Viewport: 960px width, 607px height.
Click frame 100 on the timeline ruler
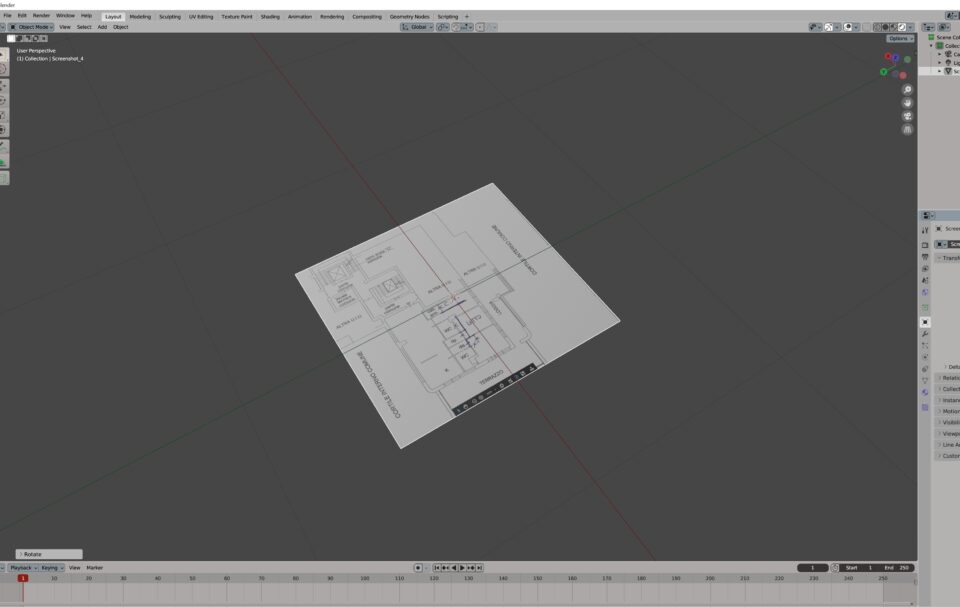pos(364,579)
